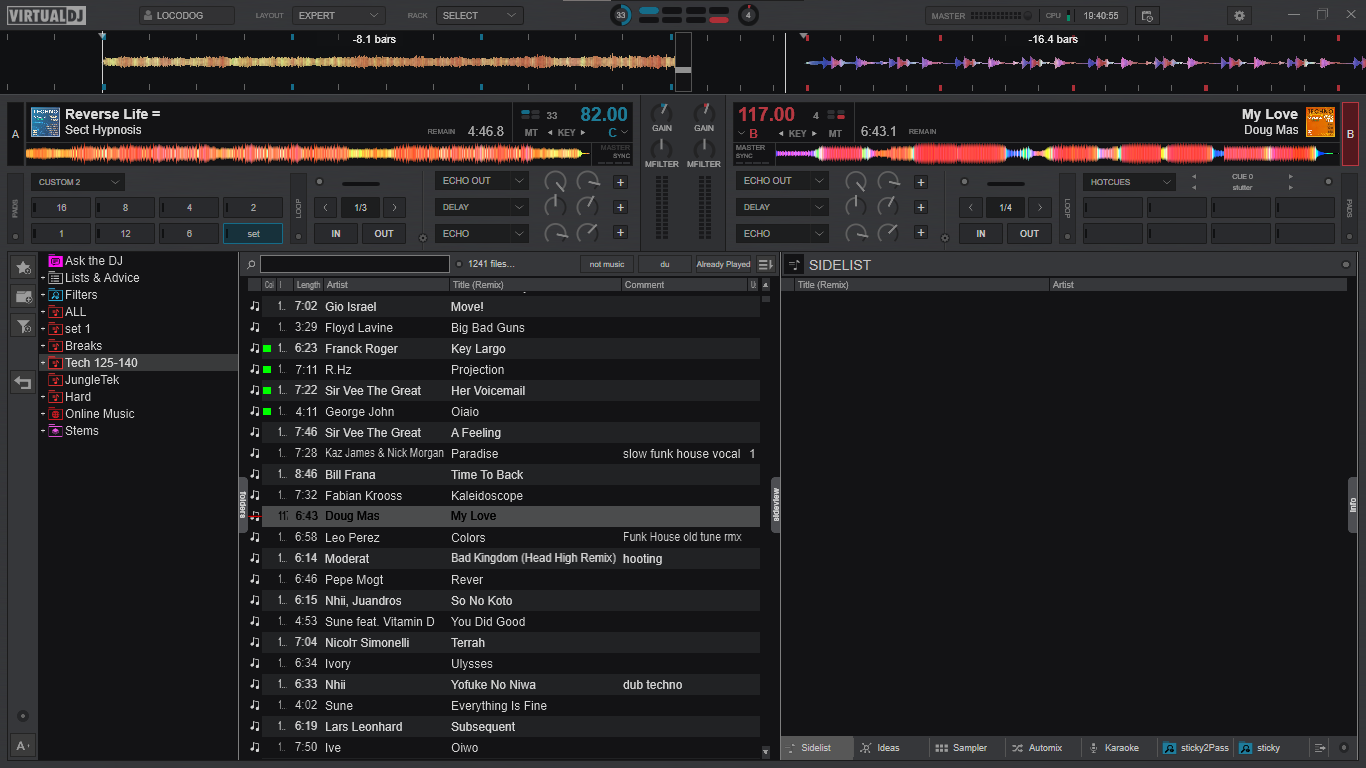Viewport: 1366px width, 768px height.
Task: Switch to the sticky2Pass tab
Action: [x=1196, y=748]
